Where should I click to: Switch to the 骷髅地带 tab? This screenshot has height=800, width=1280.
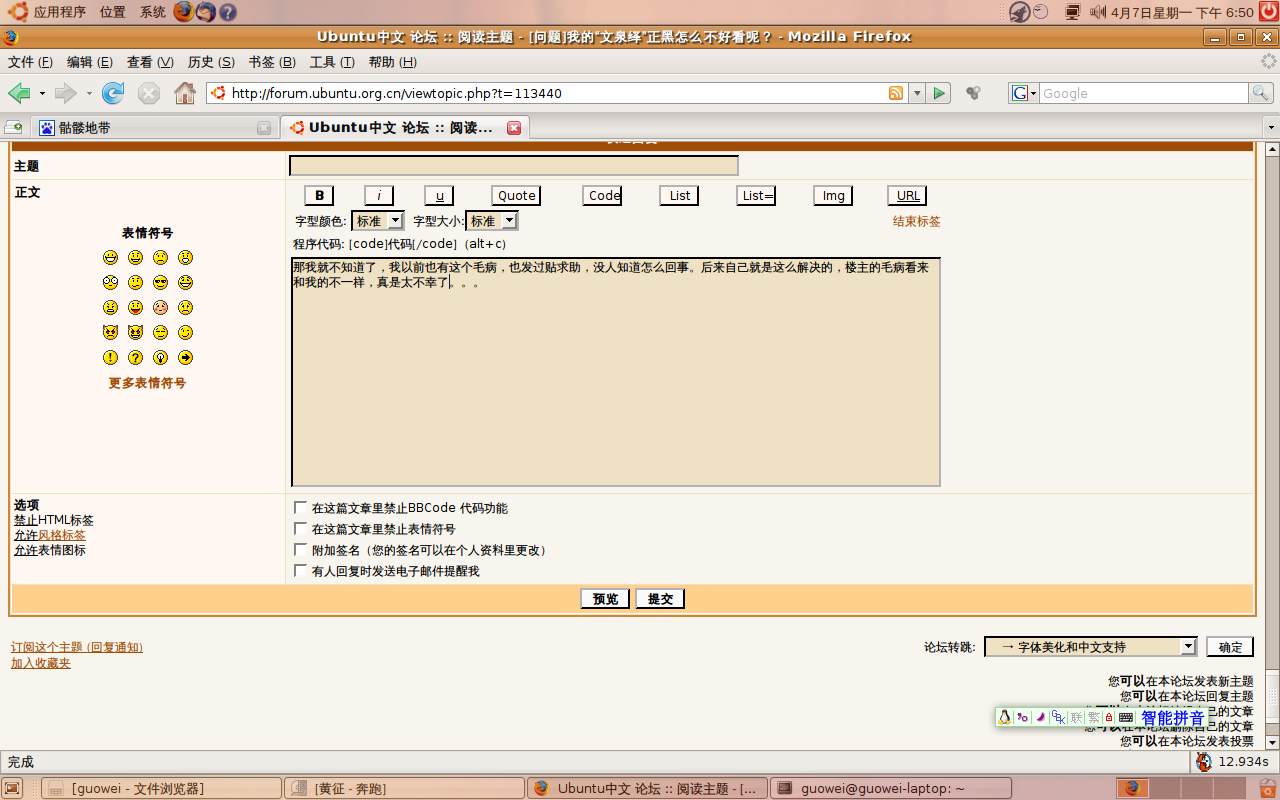tap(155, 128)
